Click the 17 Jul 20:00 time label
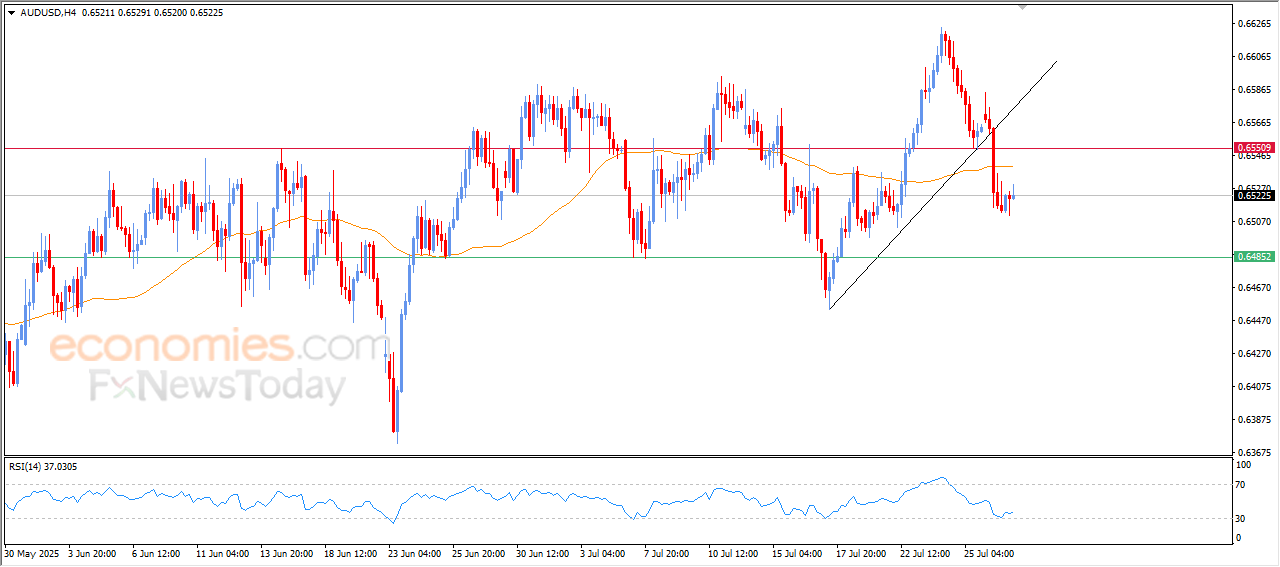This screenshot has height=567, width=1280. click(x=863, y=552)
